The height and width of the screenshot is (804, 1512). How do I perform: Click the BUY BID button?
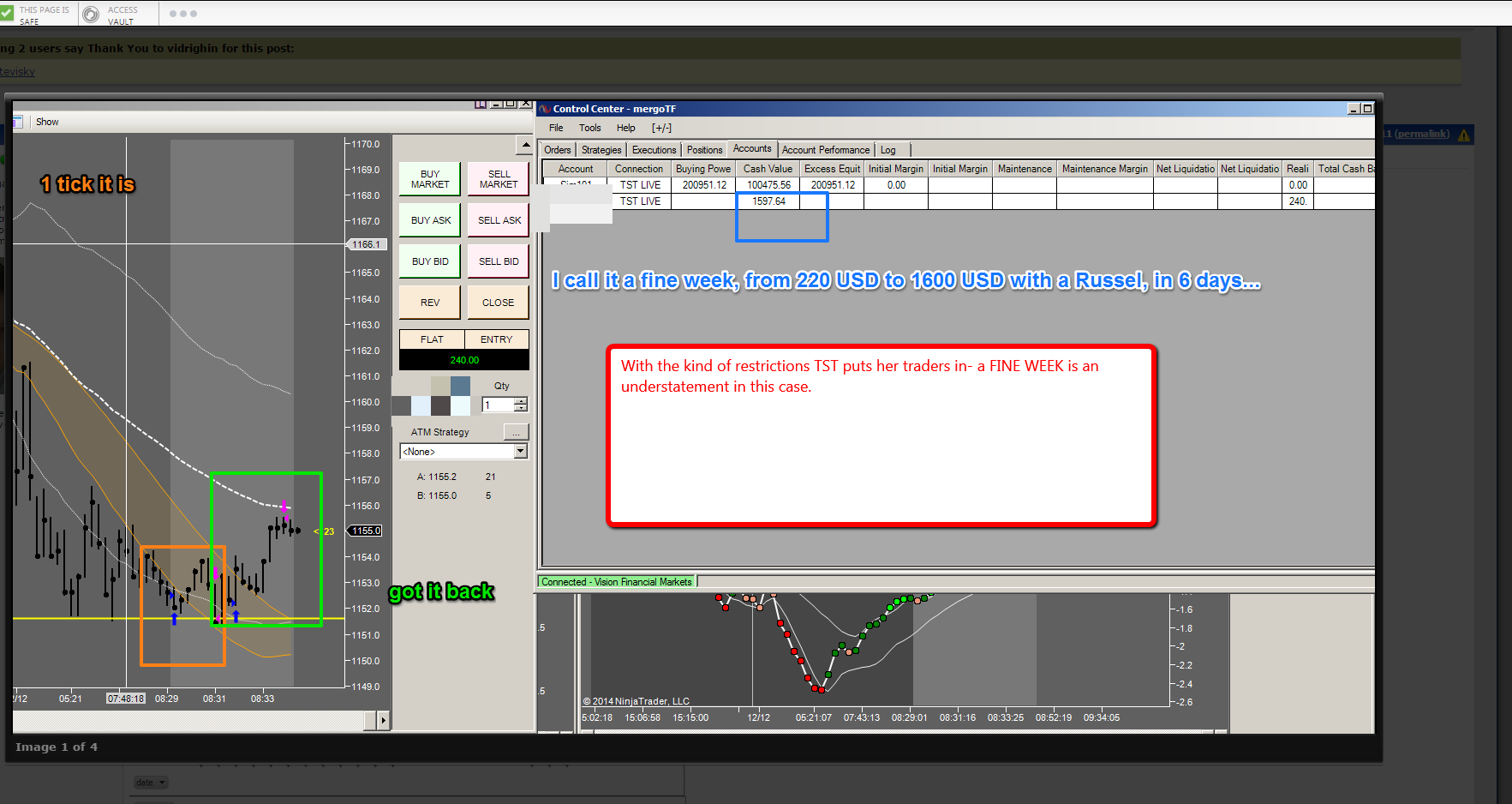[x=430, y=261]
